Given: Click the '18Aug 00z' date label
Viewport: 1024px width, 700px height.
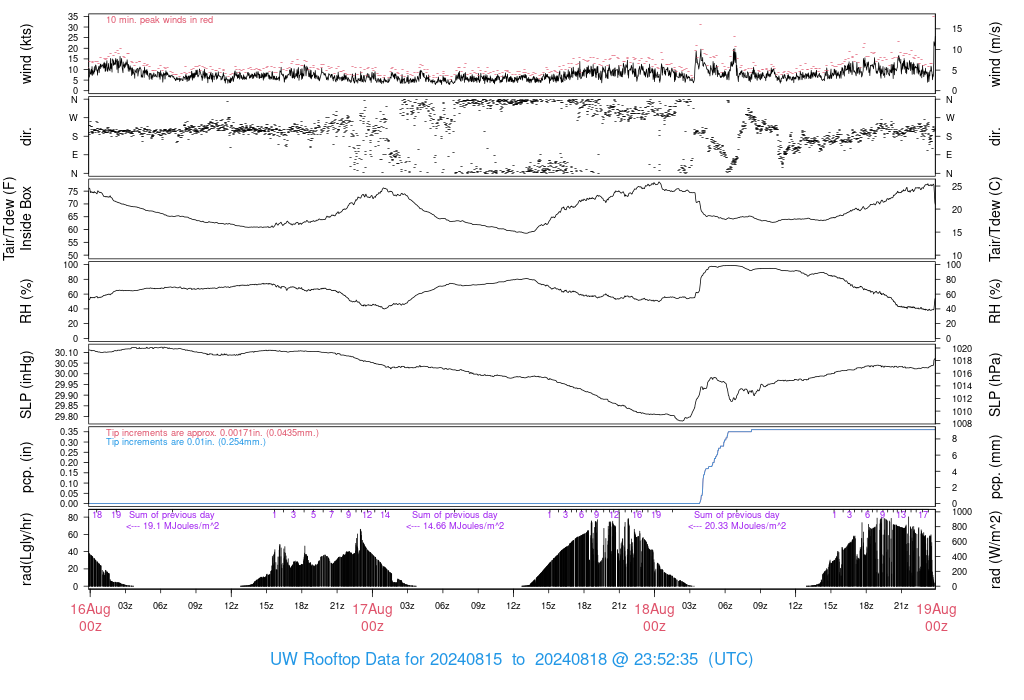Looking at the screenshot, I should pyautogui.click(x=654, y=618).
